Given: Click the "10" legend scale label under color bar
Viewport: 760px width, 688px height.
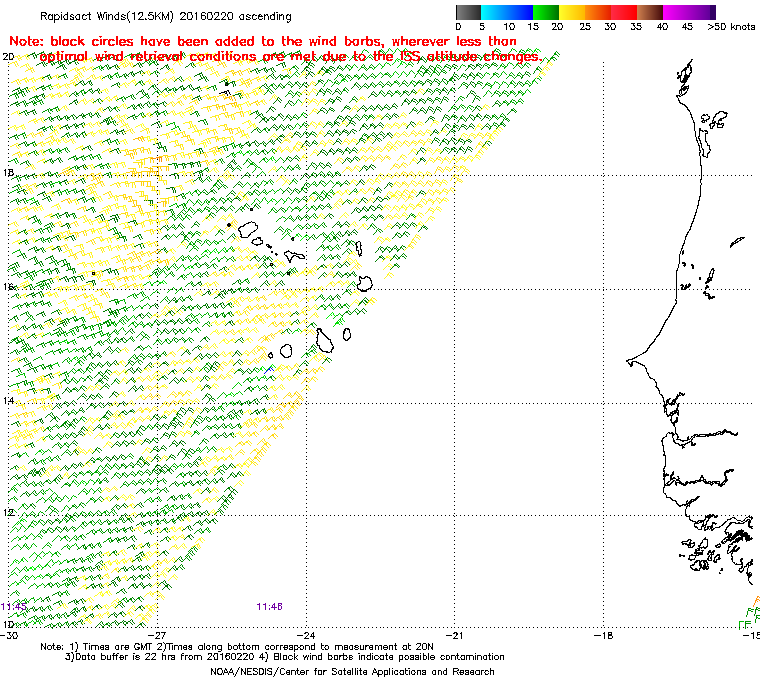Looking at the screenshot, I should coord(509,27).
